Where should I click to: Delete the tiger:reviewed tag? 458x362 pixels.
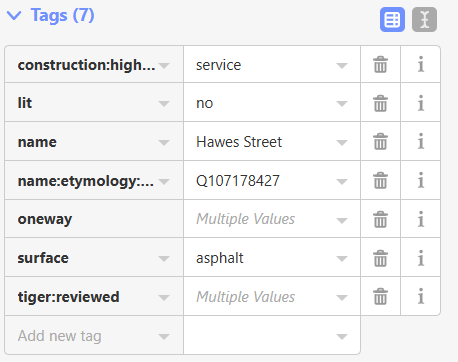pos(380,296)
